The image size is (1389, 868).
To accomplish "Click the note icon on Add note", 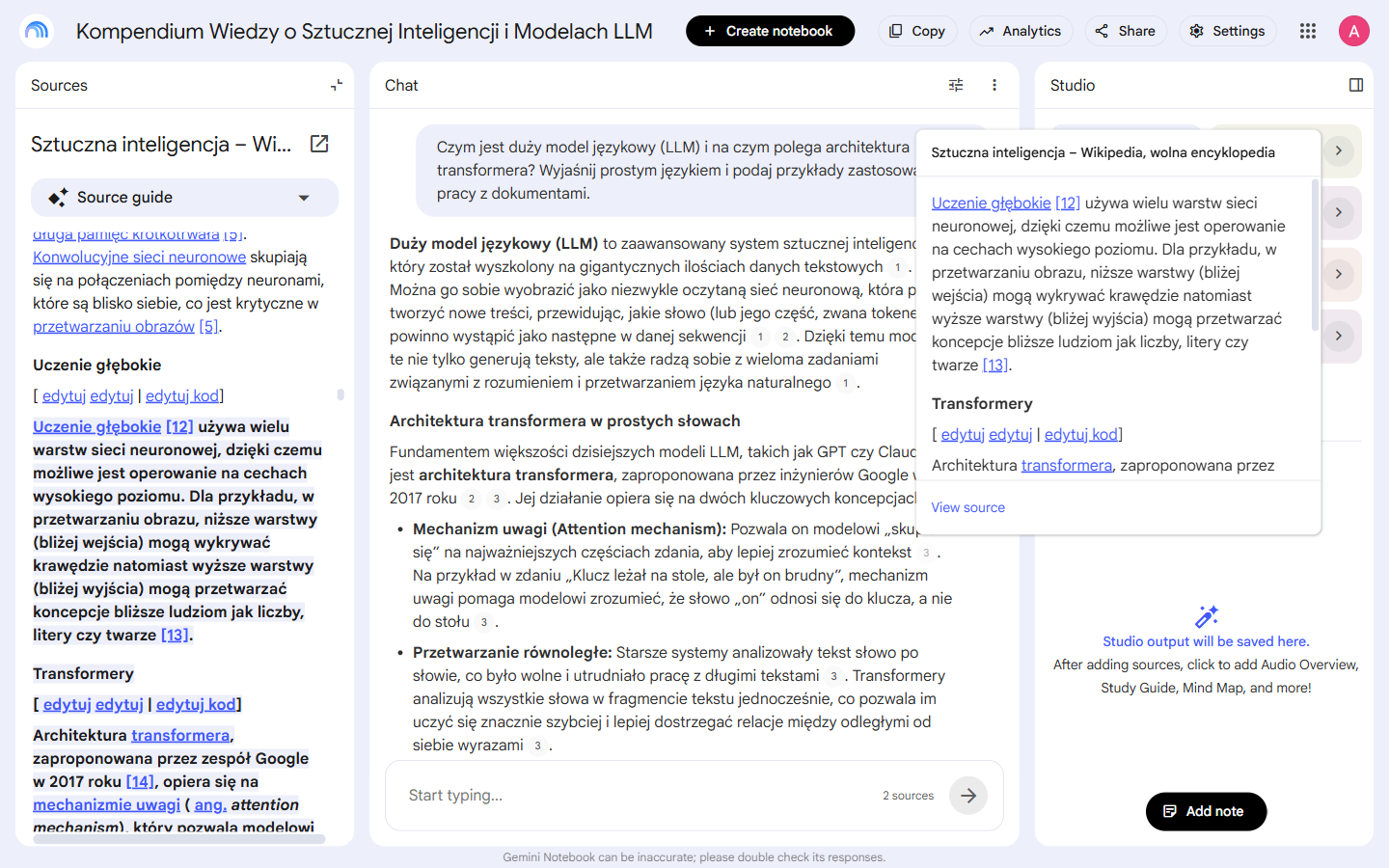I will 1170,811.
